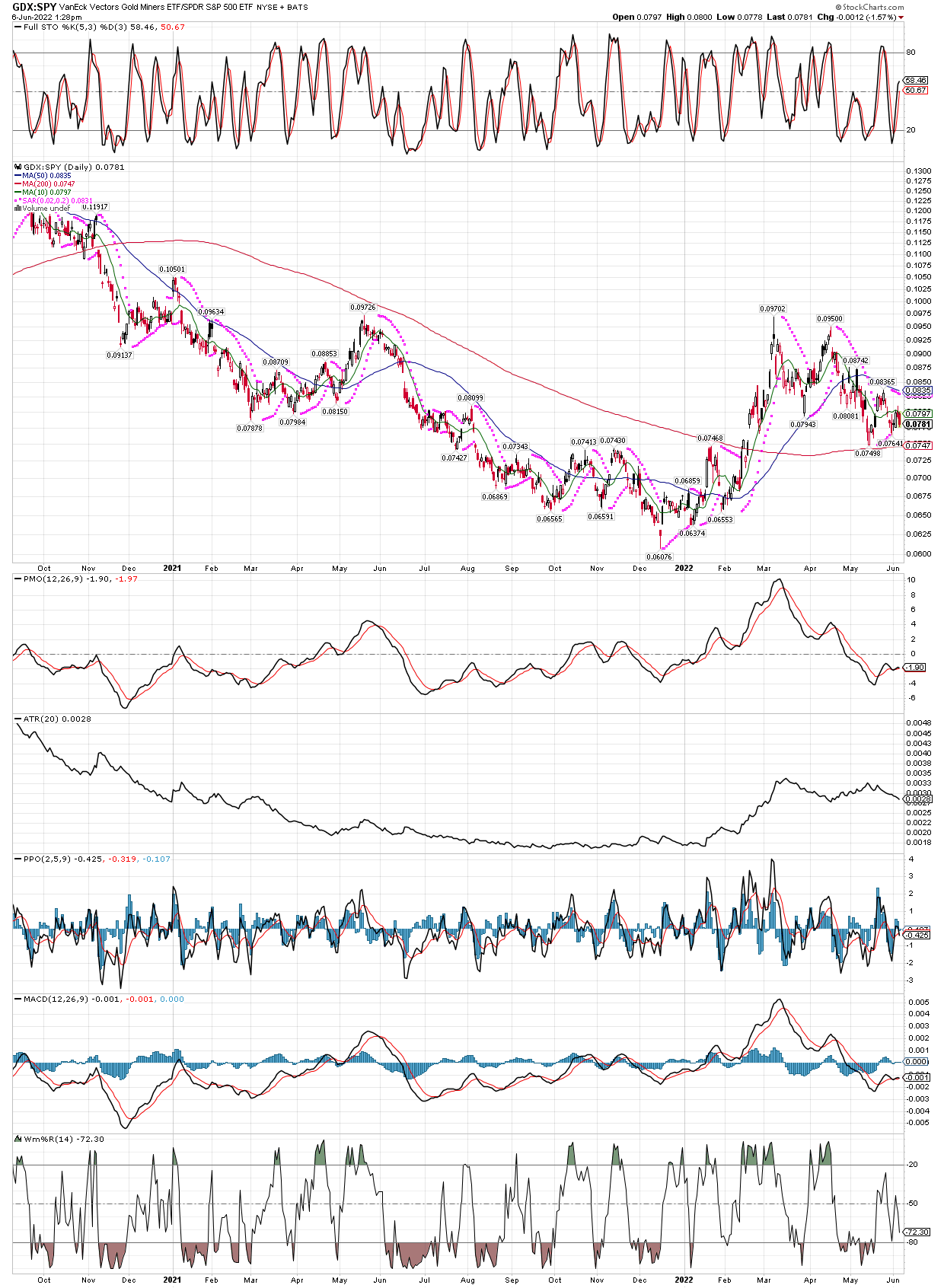
Task: Click the "MA(50) 0.0835" legend entry
Action: 46,176
